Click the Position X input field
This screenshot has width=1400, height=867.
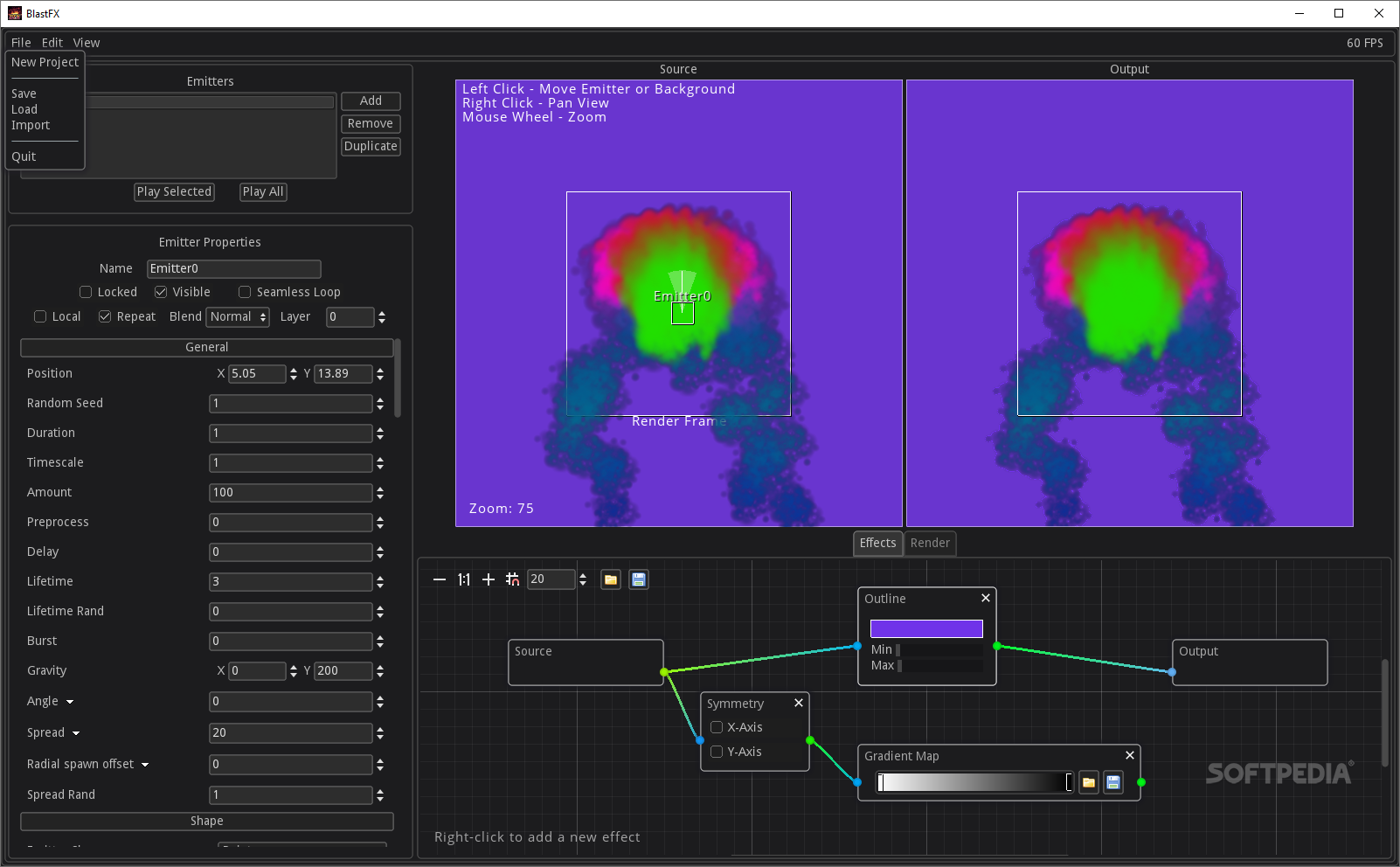(x=257, y=374)
